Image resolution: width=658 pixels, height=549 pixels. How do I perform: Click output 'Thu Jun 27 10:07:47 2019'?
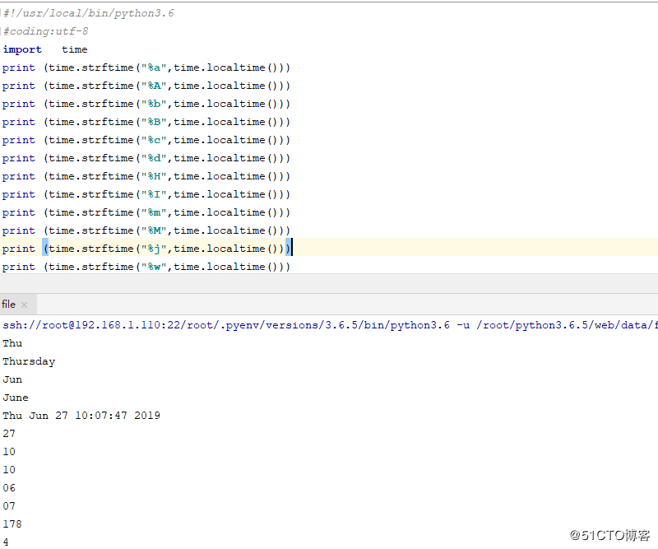[81, 416]
